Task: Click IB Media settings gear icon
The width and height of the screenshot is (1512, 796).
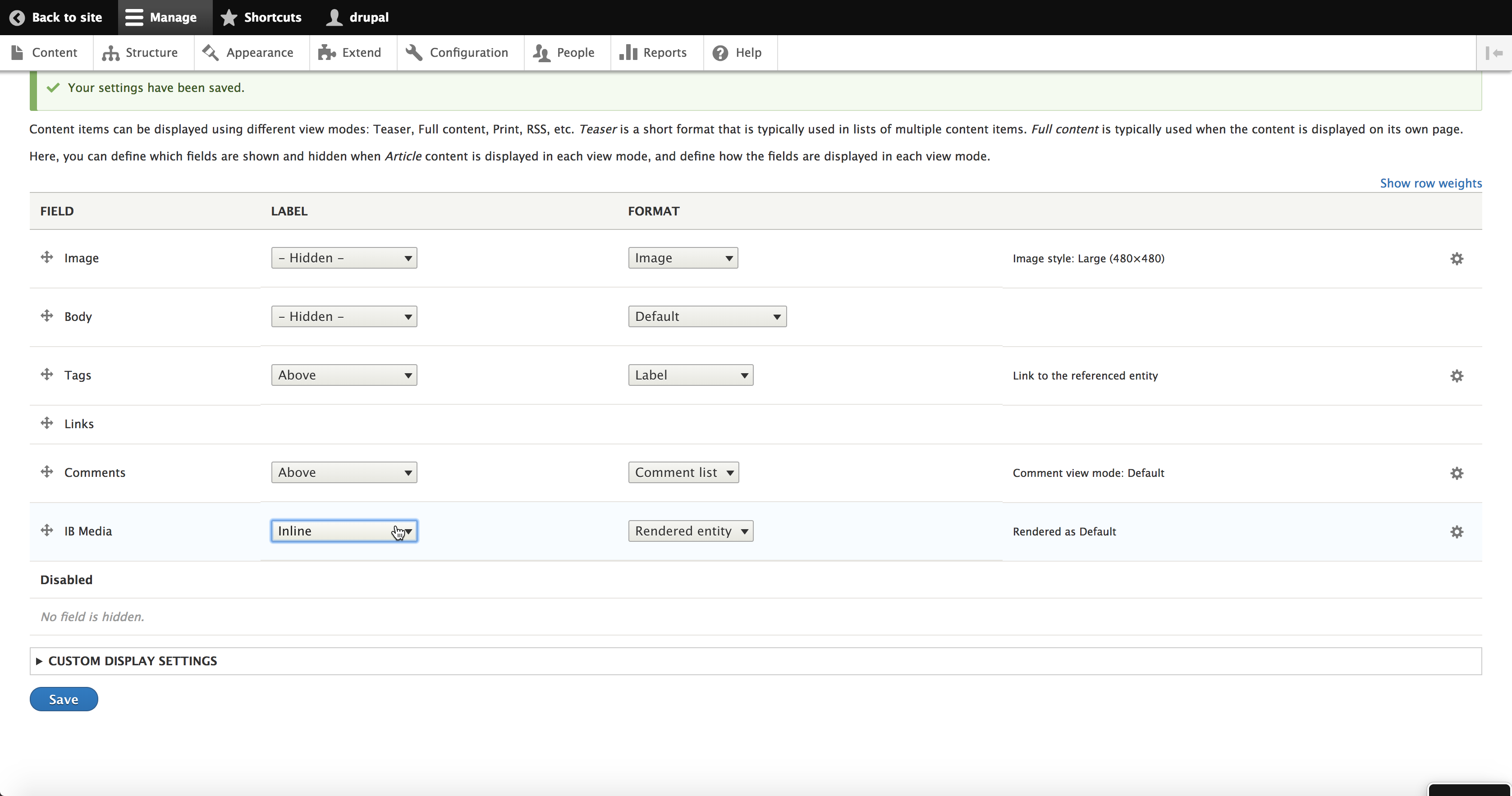Action: point(1456,532)
